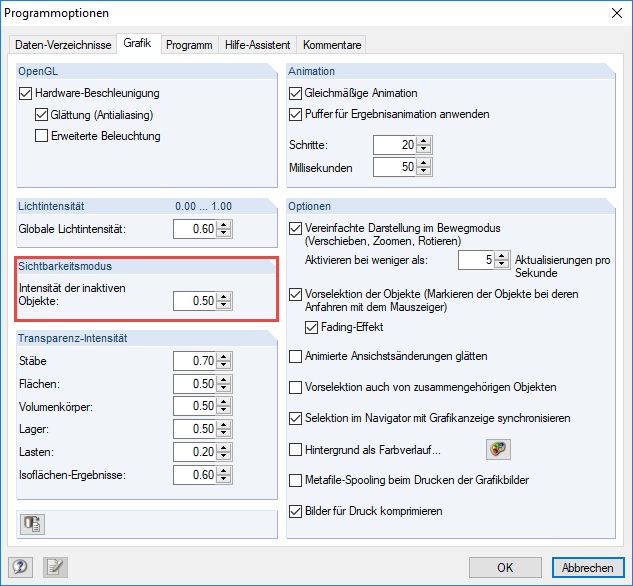The width and height of the screenshot is (633, 586).
Task: Switch to the Hilfe-Assistent tab
Action: [258, 45]
